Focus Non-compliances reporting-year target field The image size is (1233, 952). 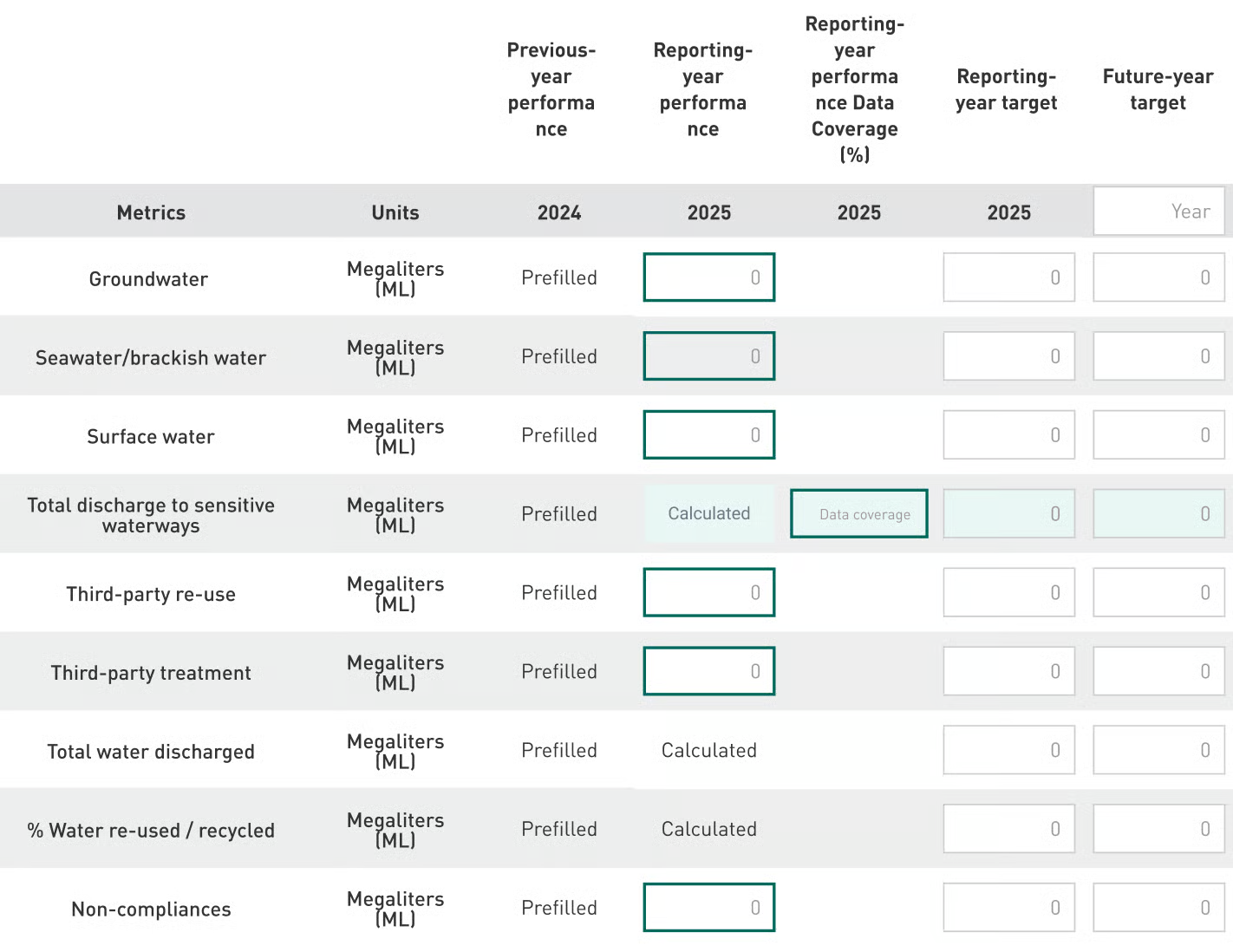click(1008, 908)
